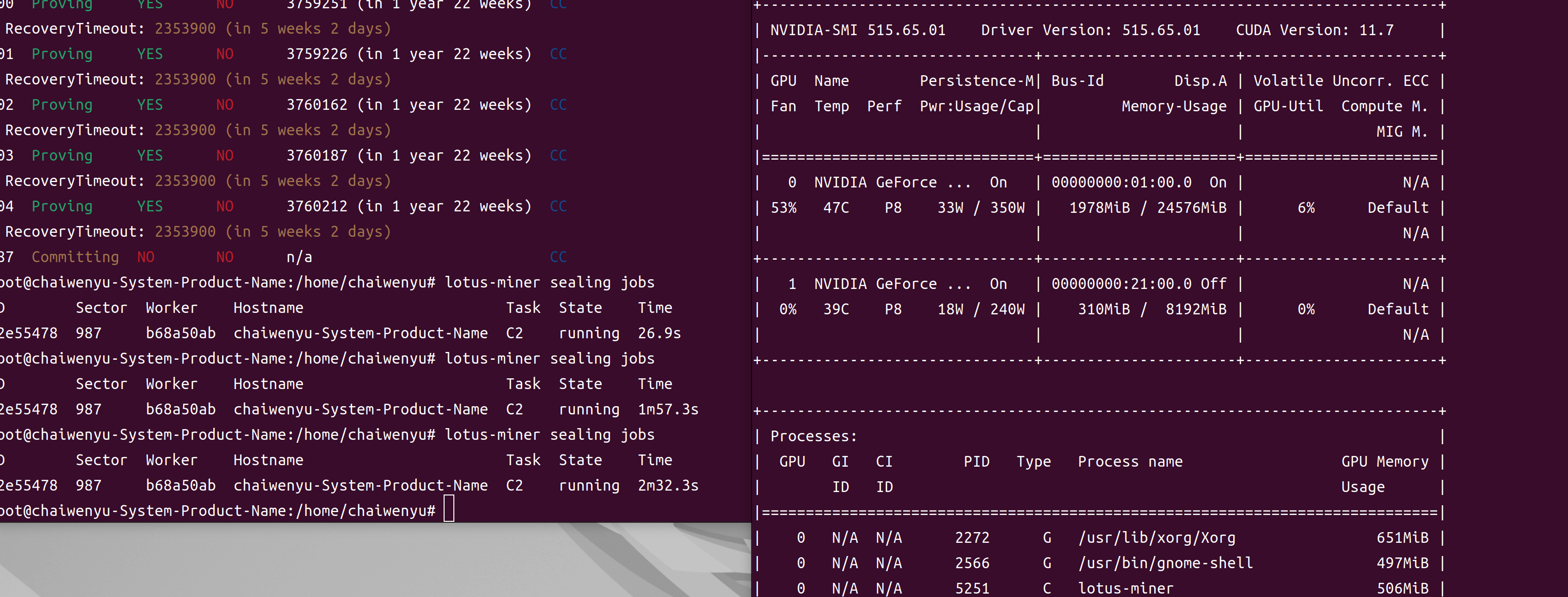Screen dimensions: 1568x597
Task: Click the "GPU Memory" column header
Action: (1384, 461)
